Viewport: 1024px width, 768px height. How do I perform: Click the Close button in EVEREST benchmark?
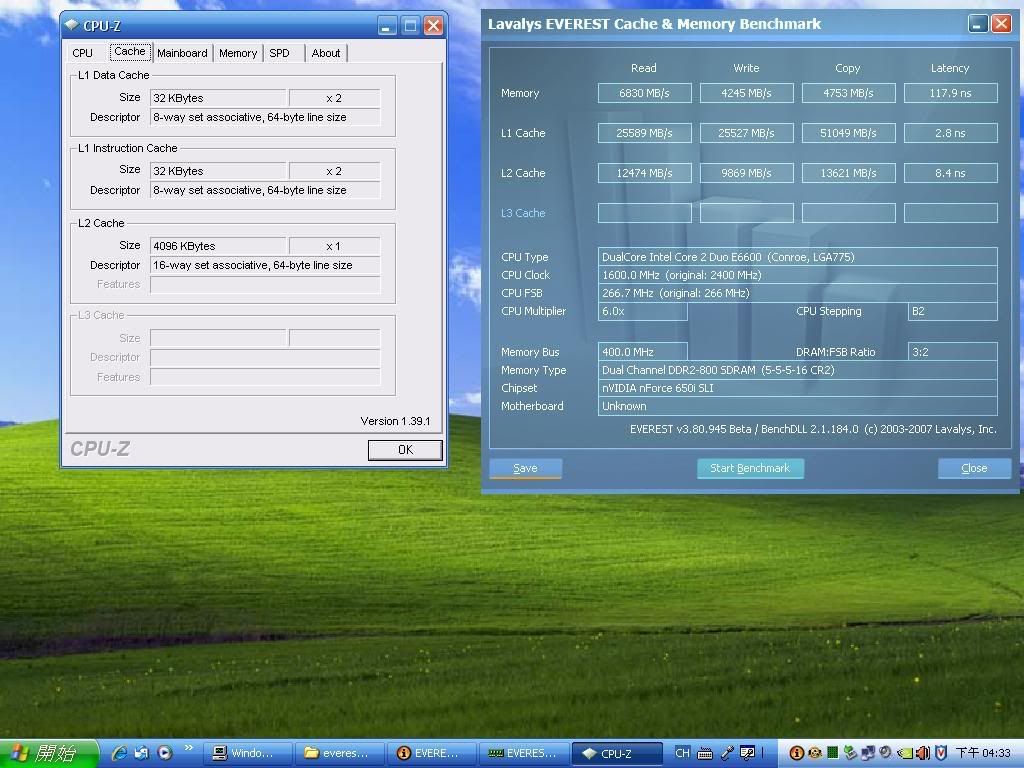pyautogui.click(x=974, y=468)
